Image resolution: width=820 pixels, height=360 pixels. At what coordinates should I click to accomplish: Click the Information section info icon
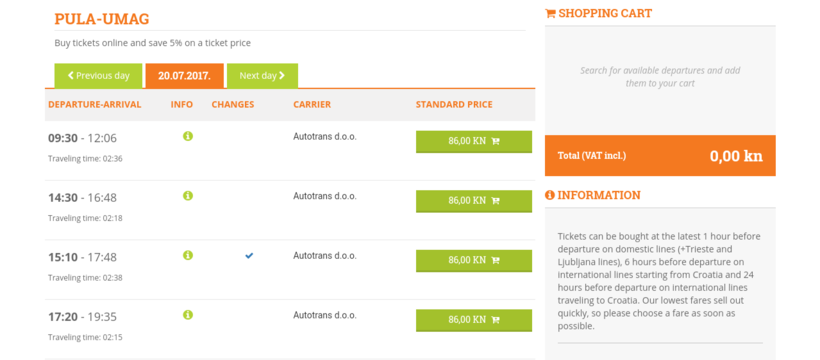[550, 195]
